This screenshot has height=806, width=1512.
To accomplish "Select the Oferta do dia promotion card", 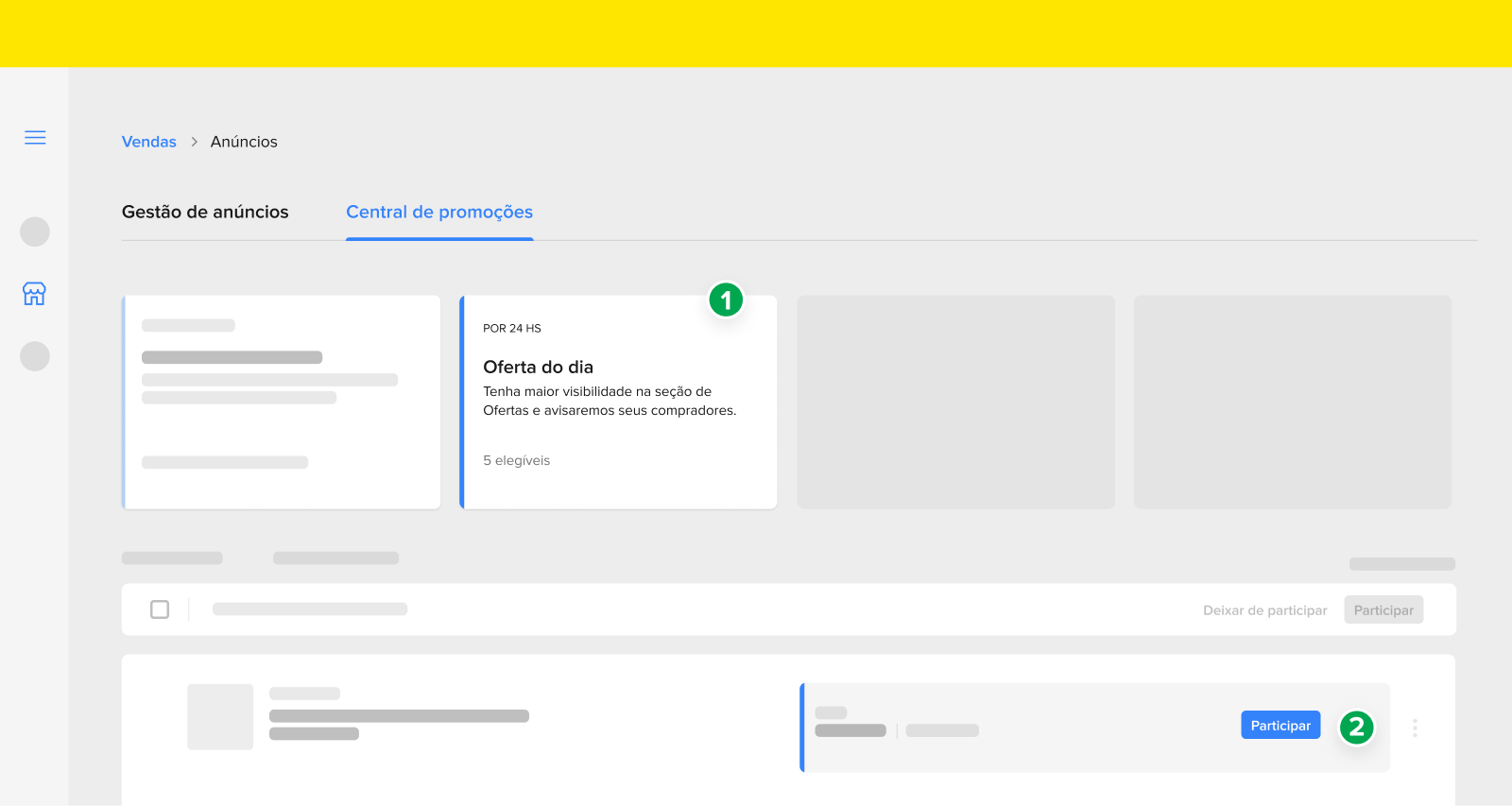I will pyautogui.click(x=618, y=403).
